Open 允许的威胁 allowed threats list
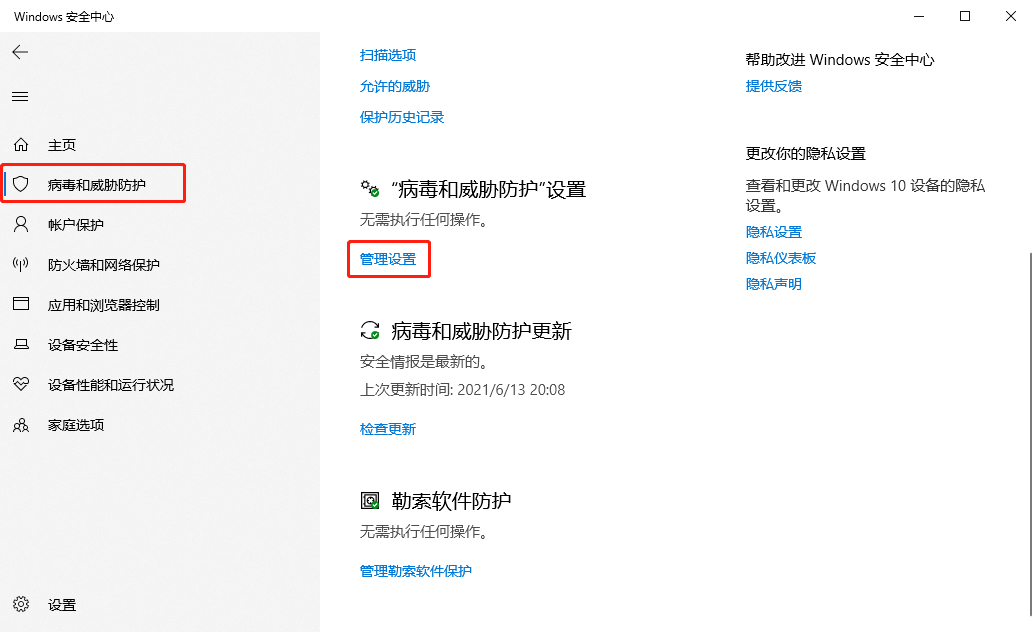The height and width of the screenshot is (632, 1034). 394,86
